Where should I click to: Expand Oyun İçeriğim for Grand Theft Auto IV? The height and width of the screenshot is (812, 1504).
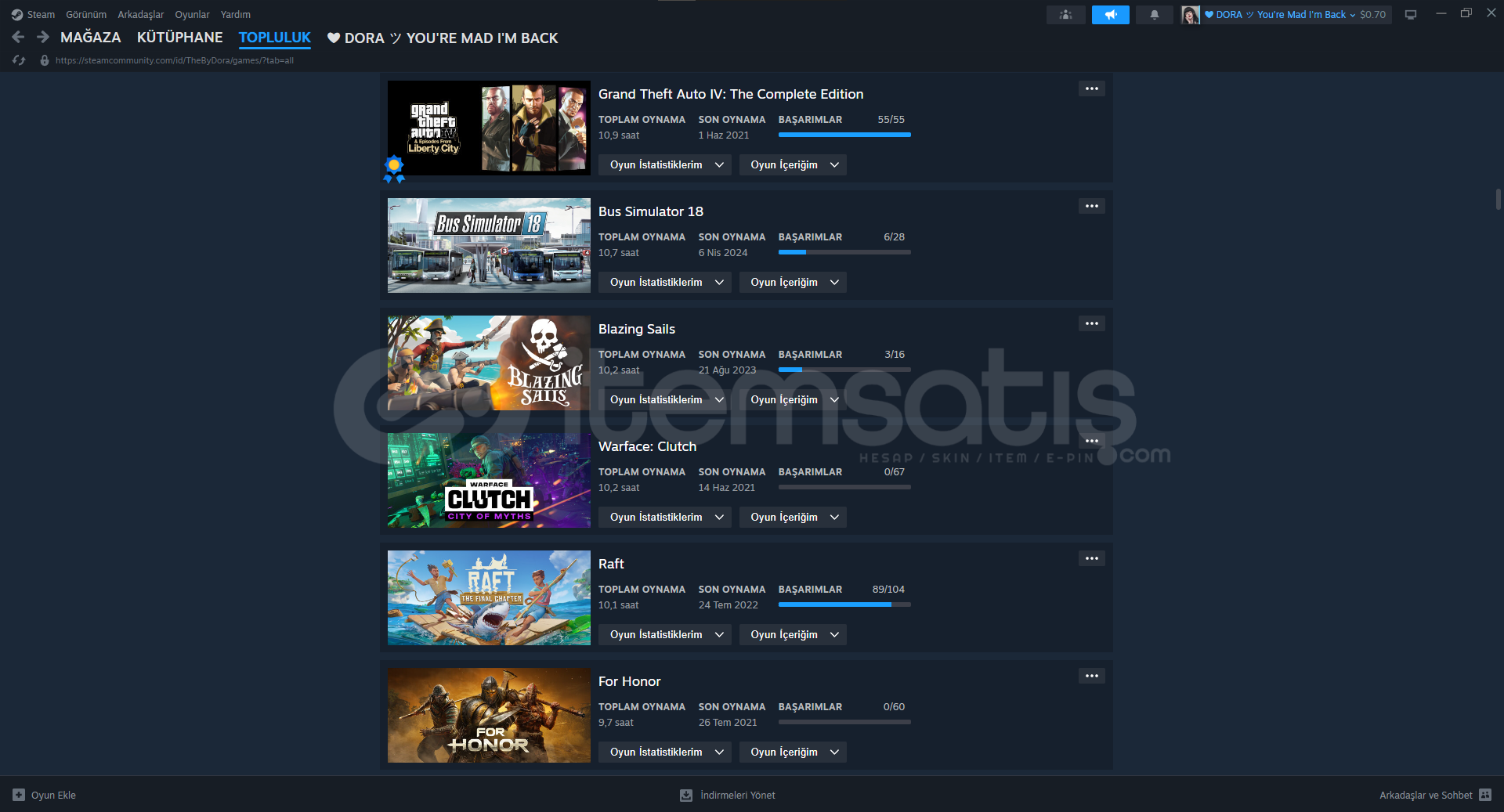793,164
